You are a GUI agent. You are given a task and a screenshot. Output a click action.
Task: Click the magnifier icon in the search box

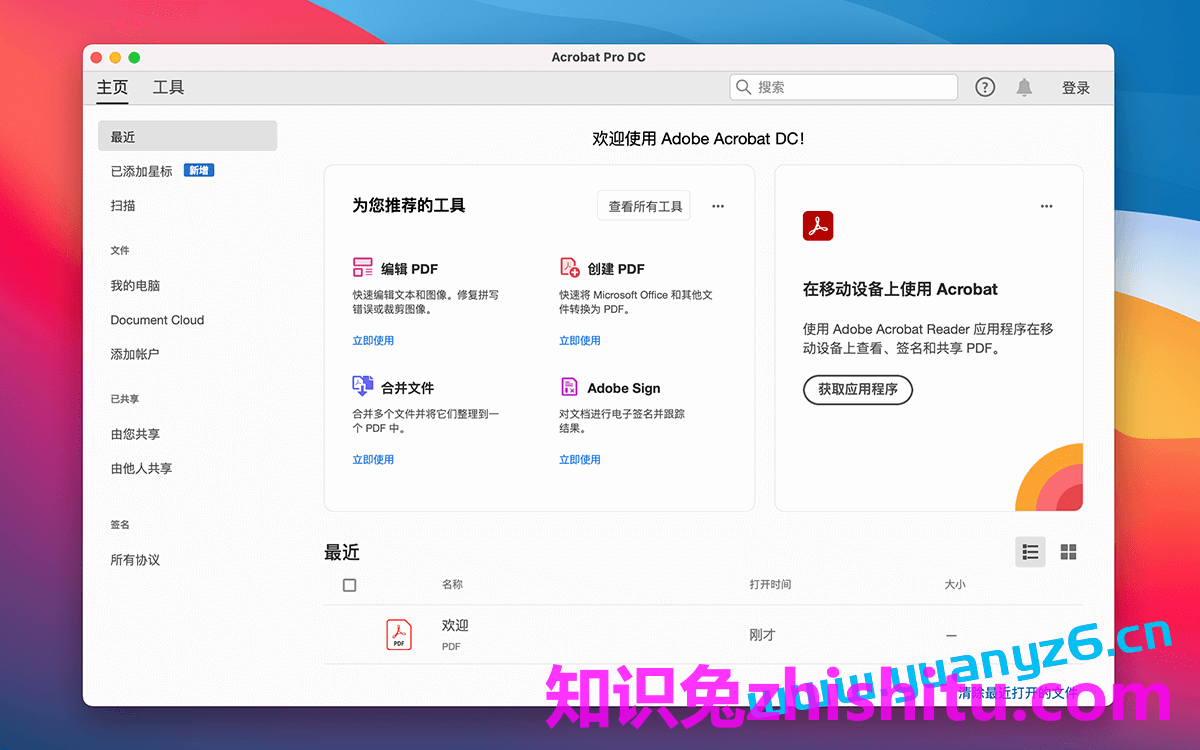tap(744, 87)
